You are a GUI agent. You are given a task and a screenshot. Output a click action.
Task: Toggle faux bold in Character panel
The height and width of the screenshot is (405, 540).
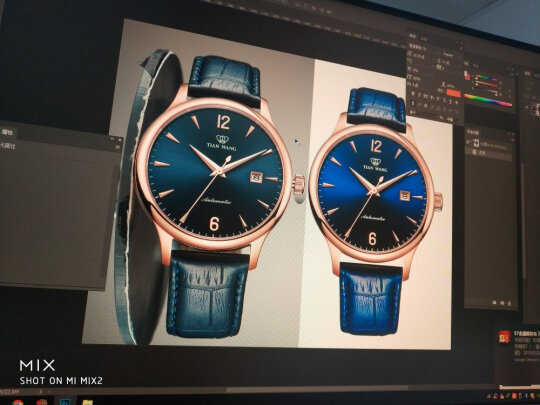[414, 94]
